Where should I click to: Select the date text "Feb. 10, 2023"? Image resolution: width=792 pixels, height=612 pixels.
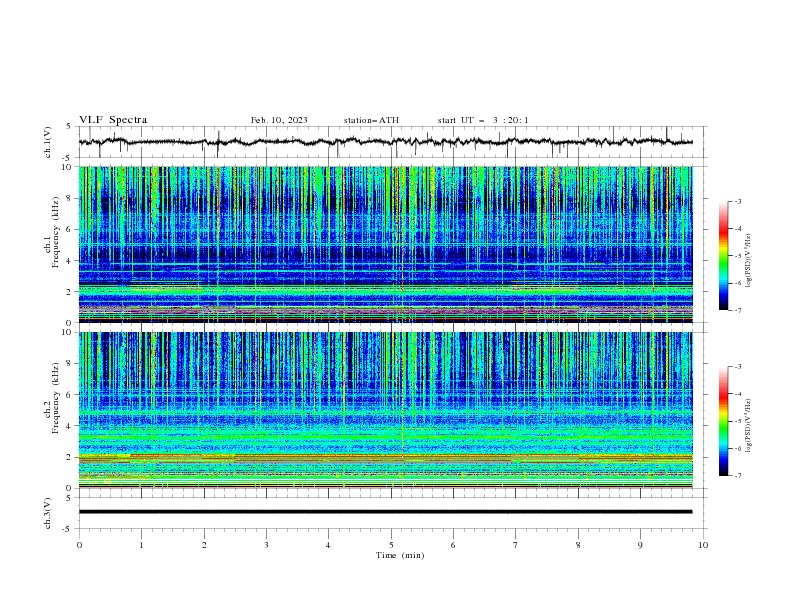[x=279, y=120]
